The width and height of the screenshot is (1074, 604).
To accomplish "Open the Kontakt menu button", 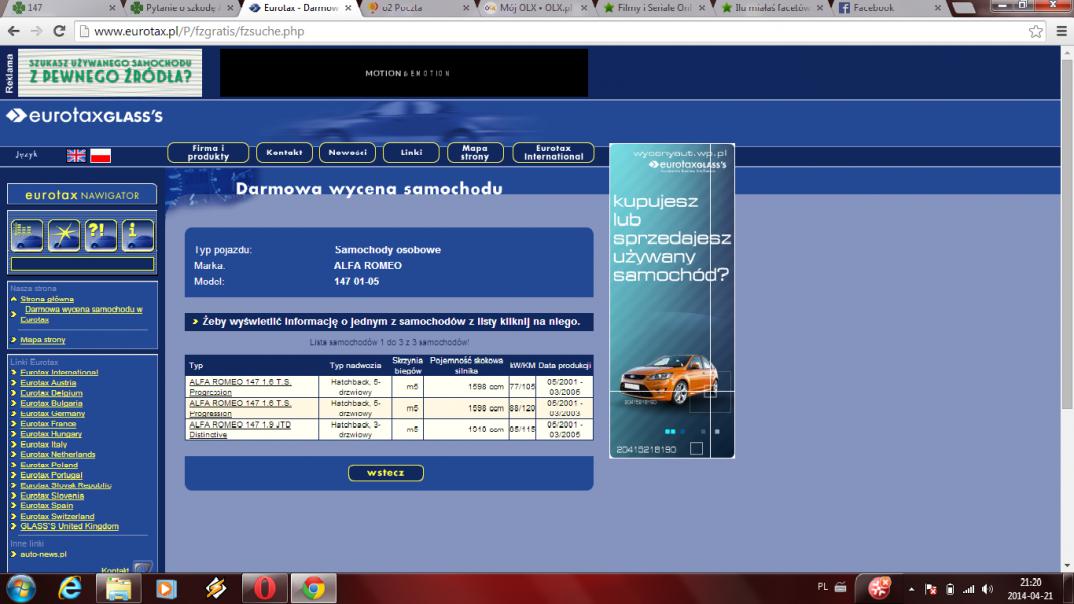I will pos(284,153).
